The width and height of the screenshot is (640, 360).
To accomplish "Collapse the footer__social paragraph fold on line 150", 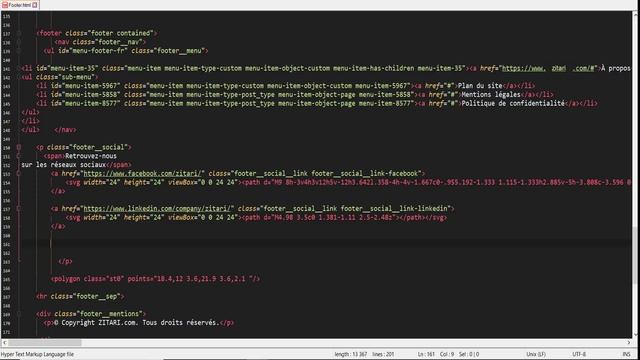I will pos(19,147).
